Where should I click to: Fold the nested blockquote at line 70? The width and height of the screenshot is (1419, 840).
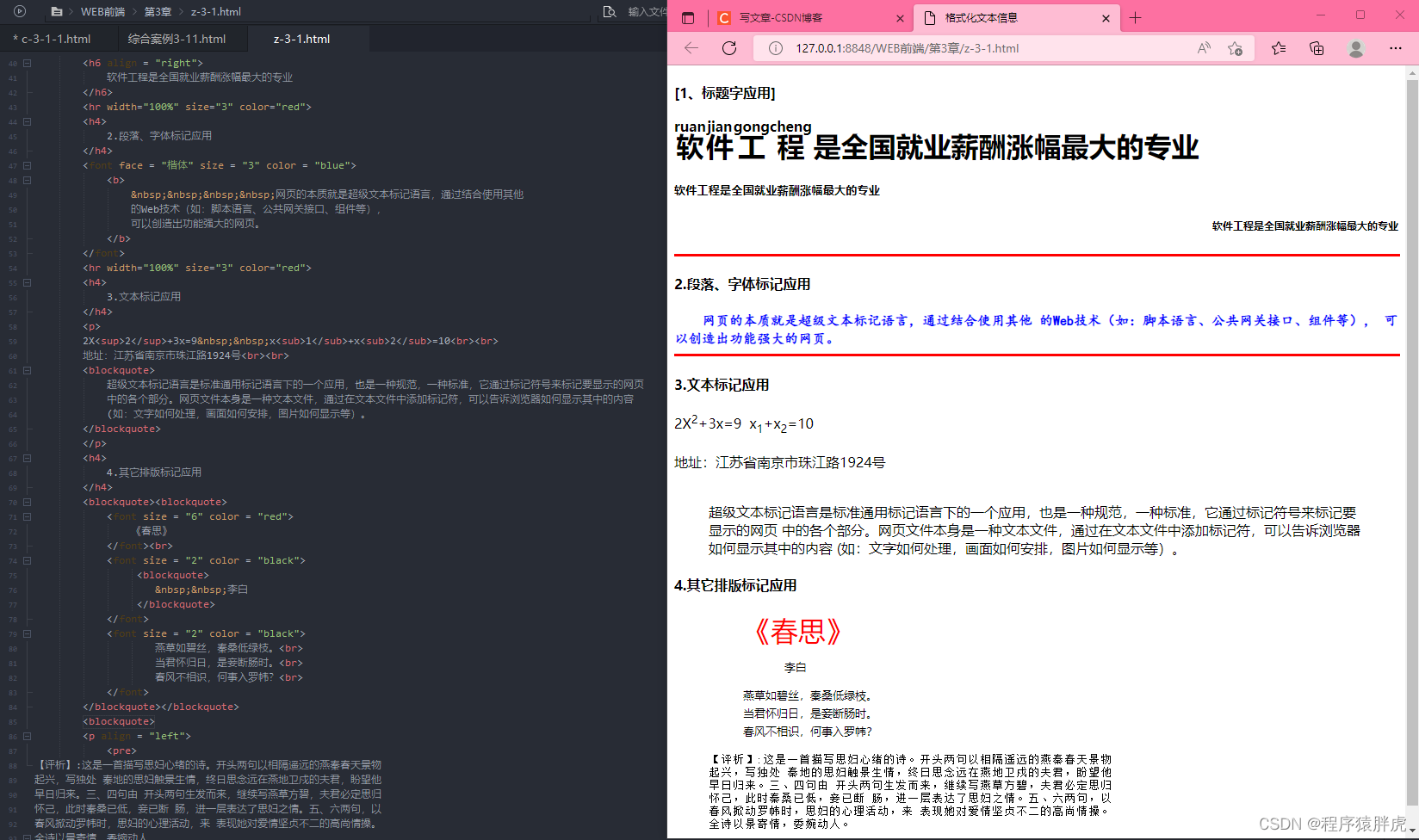point(28,502)
